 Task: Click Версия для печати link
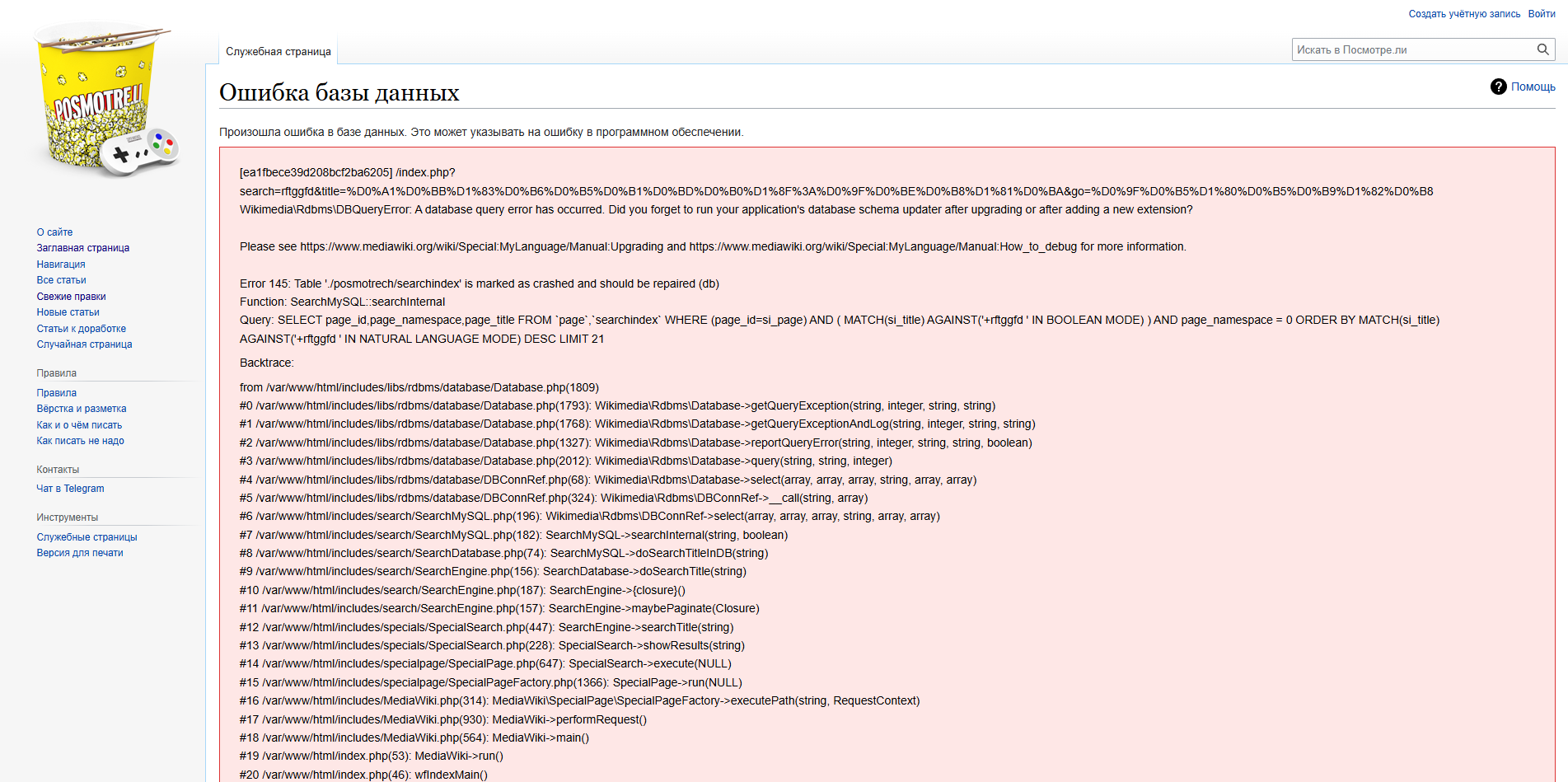(x=79, y=553)
